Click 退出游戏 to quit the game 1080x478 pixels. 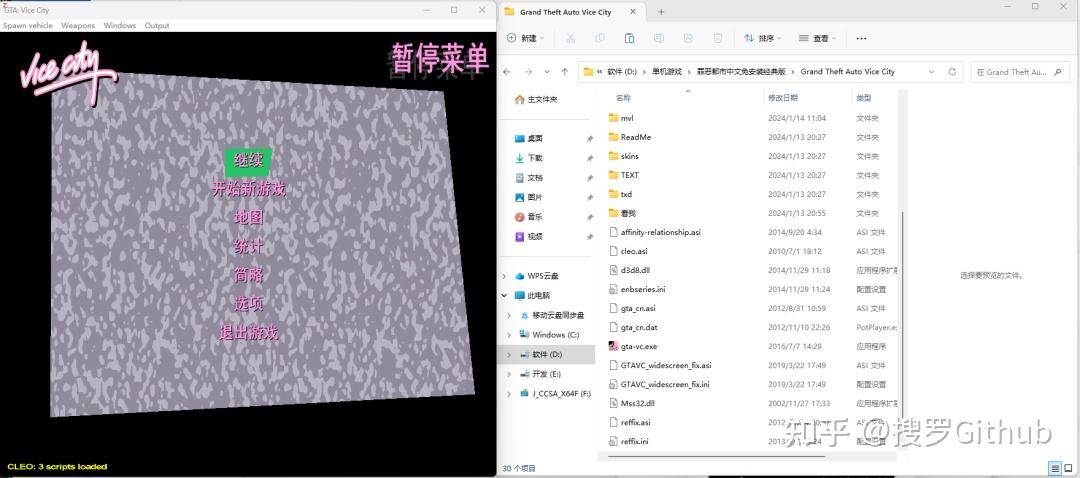249,333
